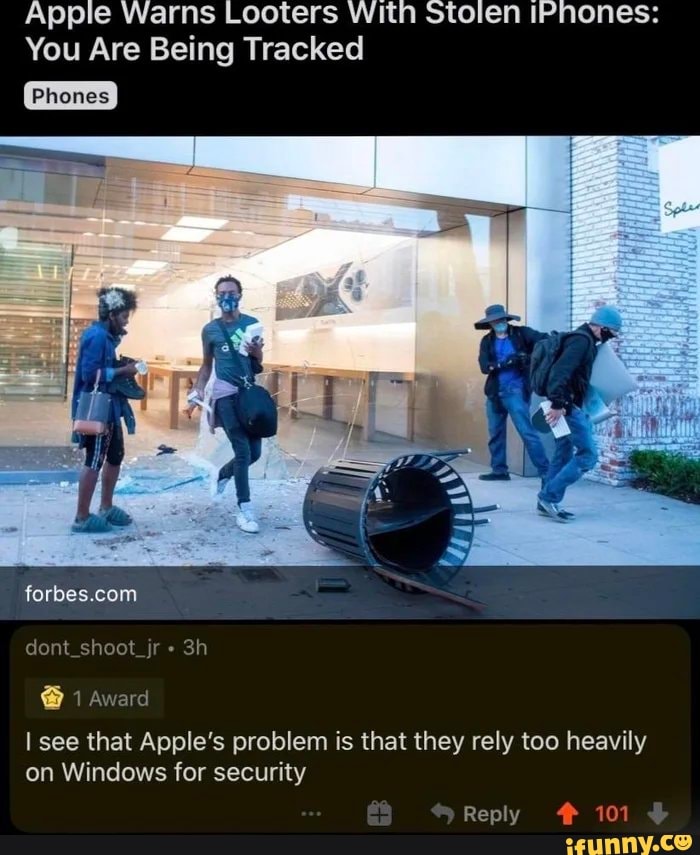This screenshot has width=700, height=855.
Task: Open the Apple store looting photo
Action: pyautogui.click(x=350, y=377)
